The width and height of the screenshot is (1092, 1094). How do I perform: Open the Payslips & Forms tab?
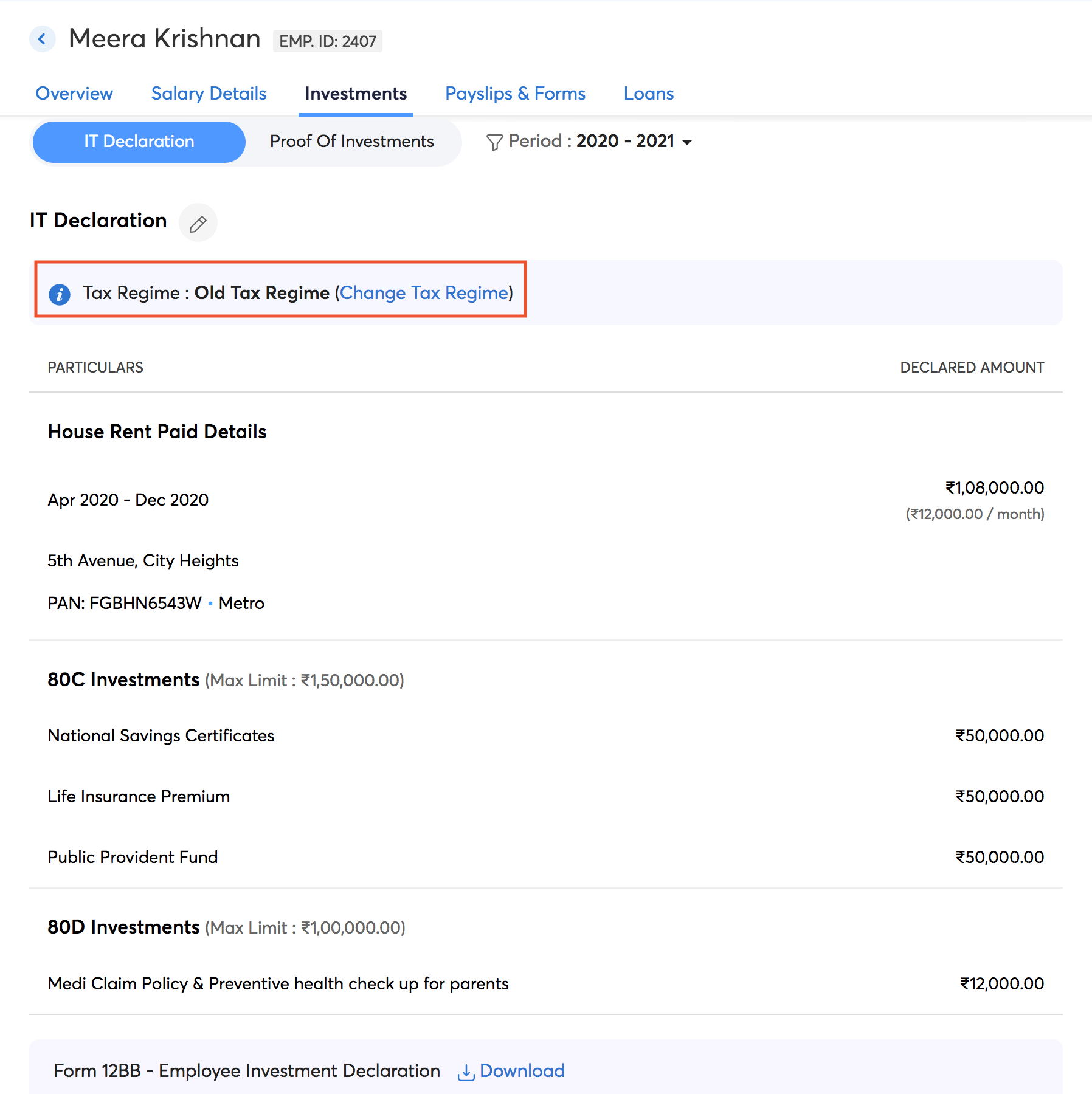(515, 94)
